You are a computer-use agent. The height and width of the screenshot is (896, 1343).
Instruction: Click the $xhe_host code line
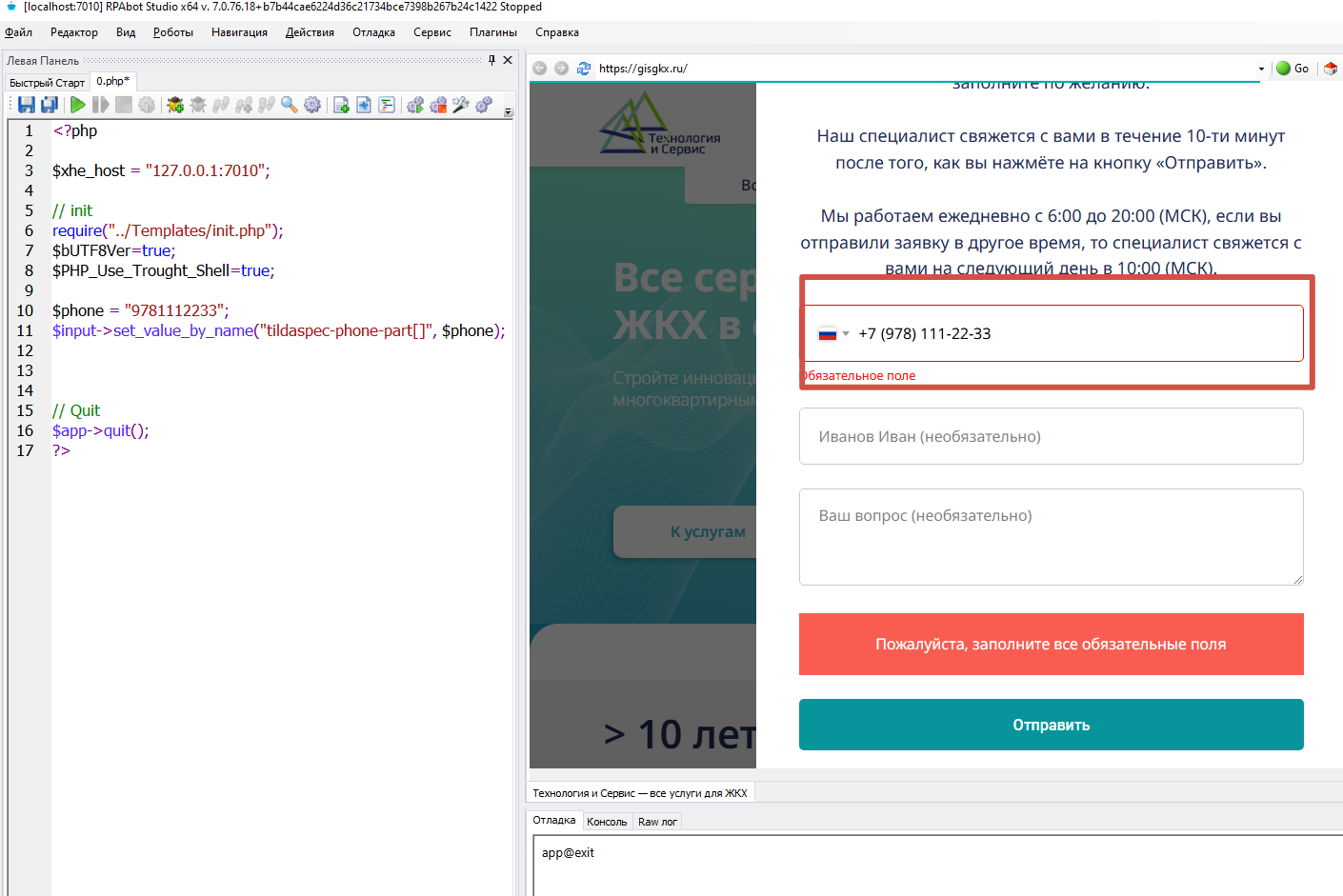(161, 170)
